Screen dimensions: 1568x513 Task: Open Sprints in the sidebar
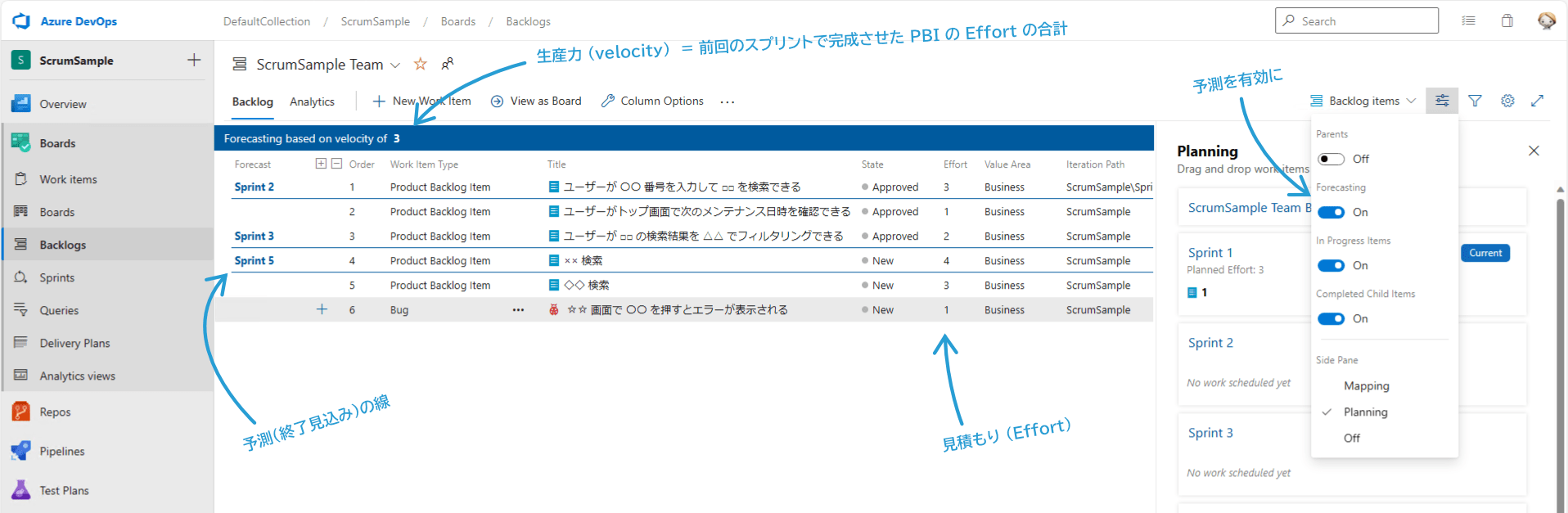[56, 277]
